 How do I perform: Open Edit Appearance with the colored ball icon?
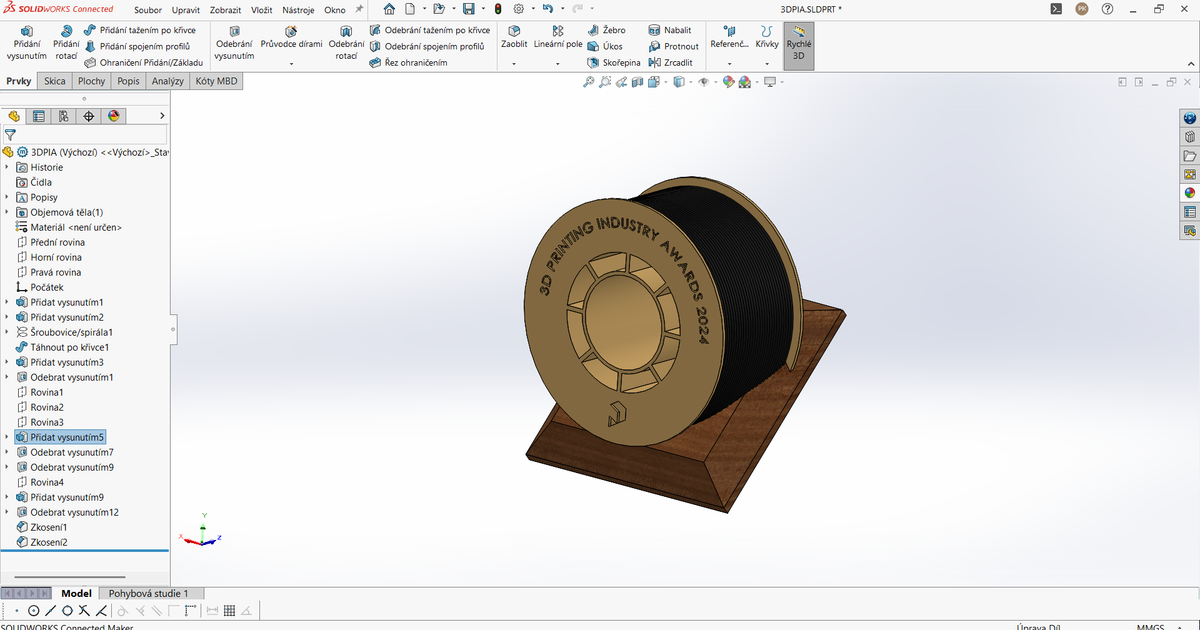727,82
